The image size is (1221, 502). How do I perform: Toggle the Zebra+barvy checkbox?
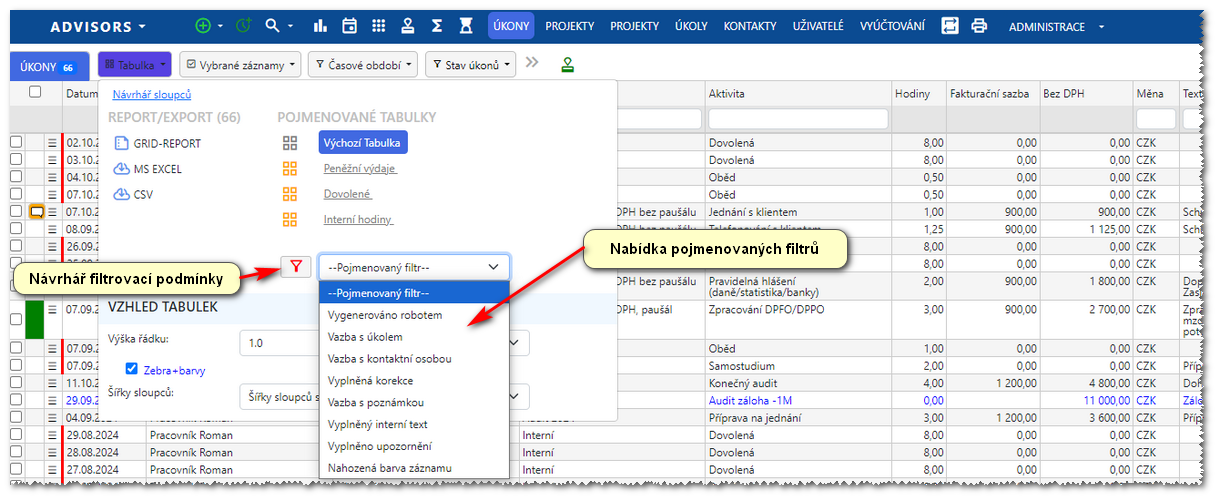(132, 369)
